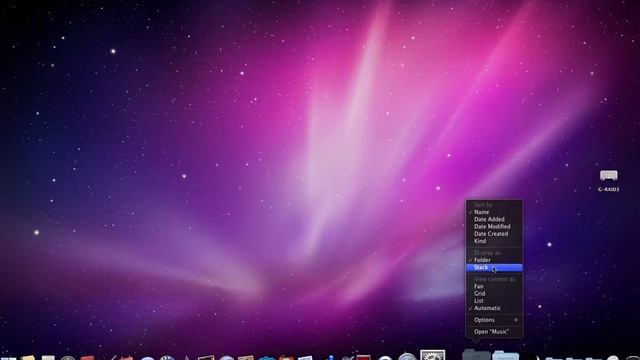Open System Preferences from the dock
Image resolution: width=640 pixels, height=360 pixels.
pyautogui.click(x=433, y=355)
